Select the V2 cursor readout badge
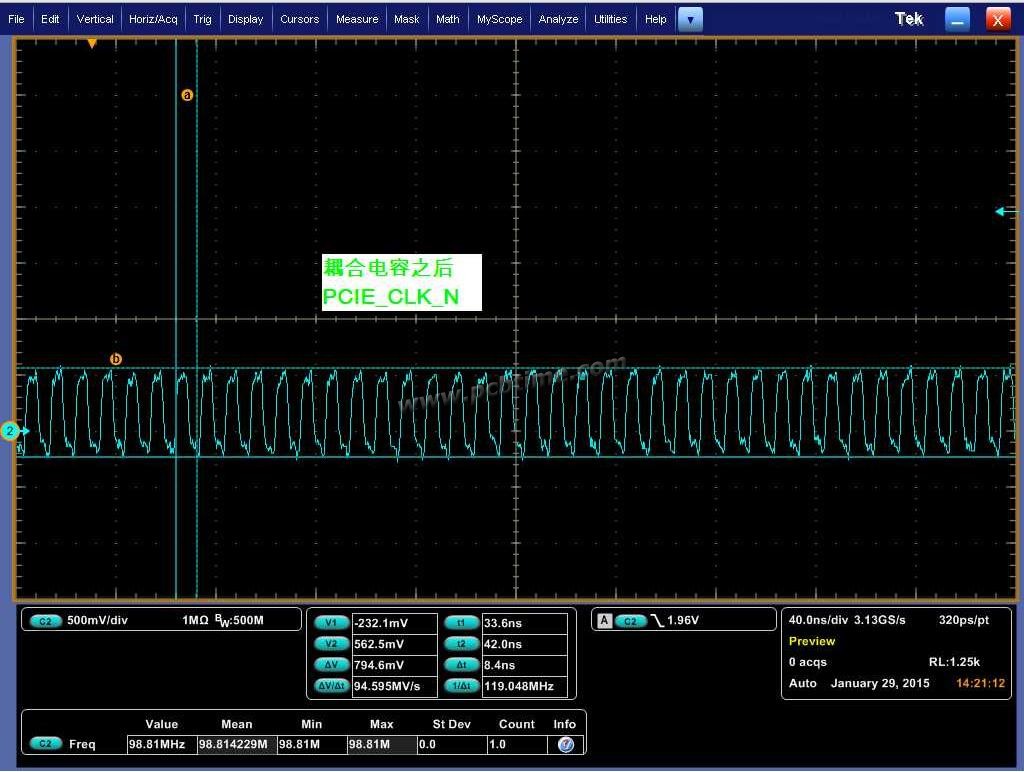The image size is (1024, 772). [x=331, y=644]
